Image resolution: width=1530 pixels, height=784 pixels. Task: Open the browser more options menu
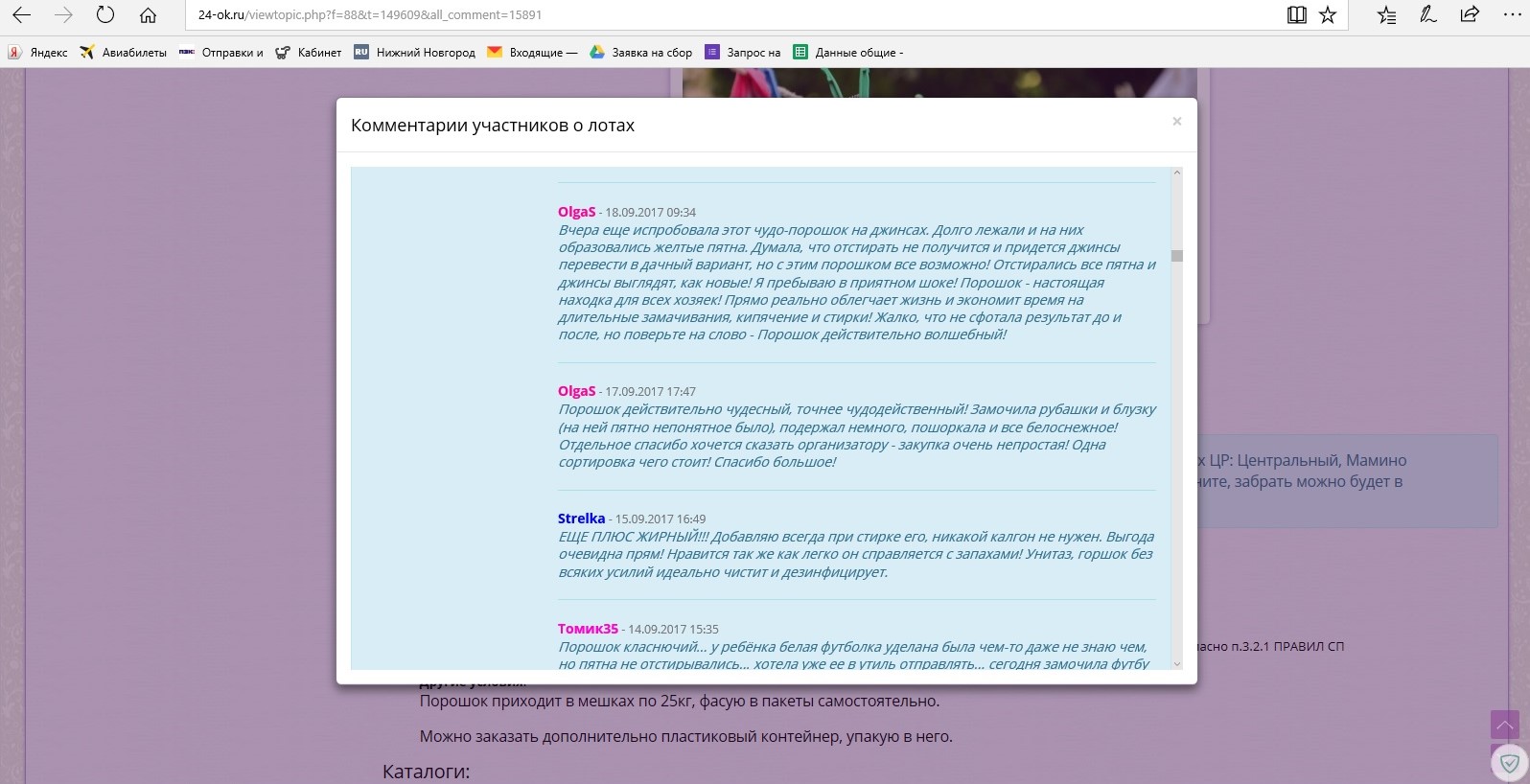pyautogui.click(x=1512, y=15)
